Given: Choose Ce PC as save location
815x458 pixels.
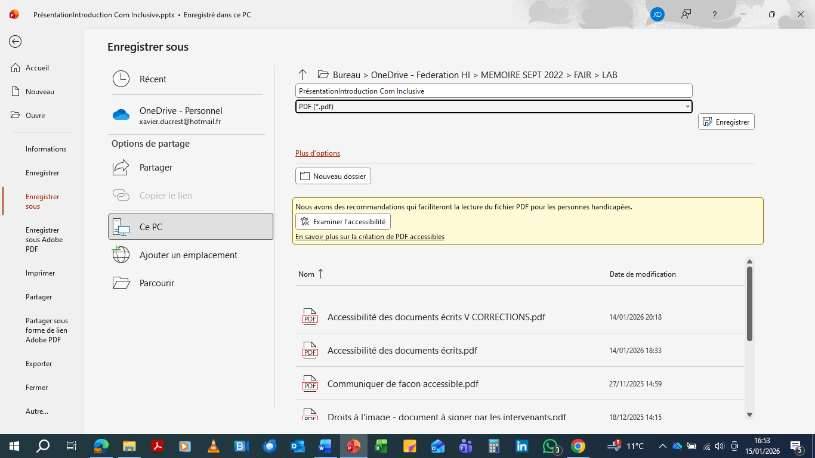Looking at the screenshot, I should click(190, 227).
